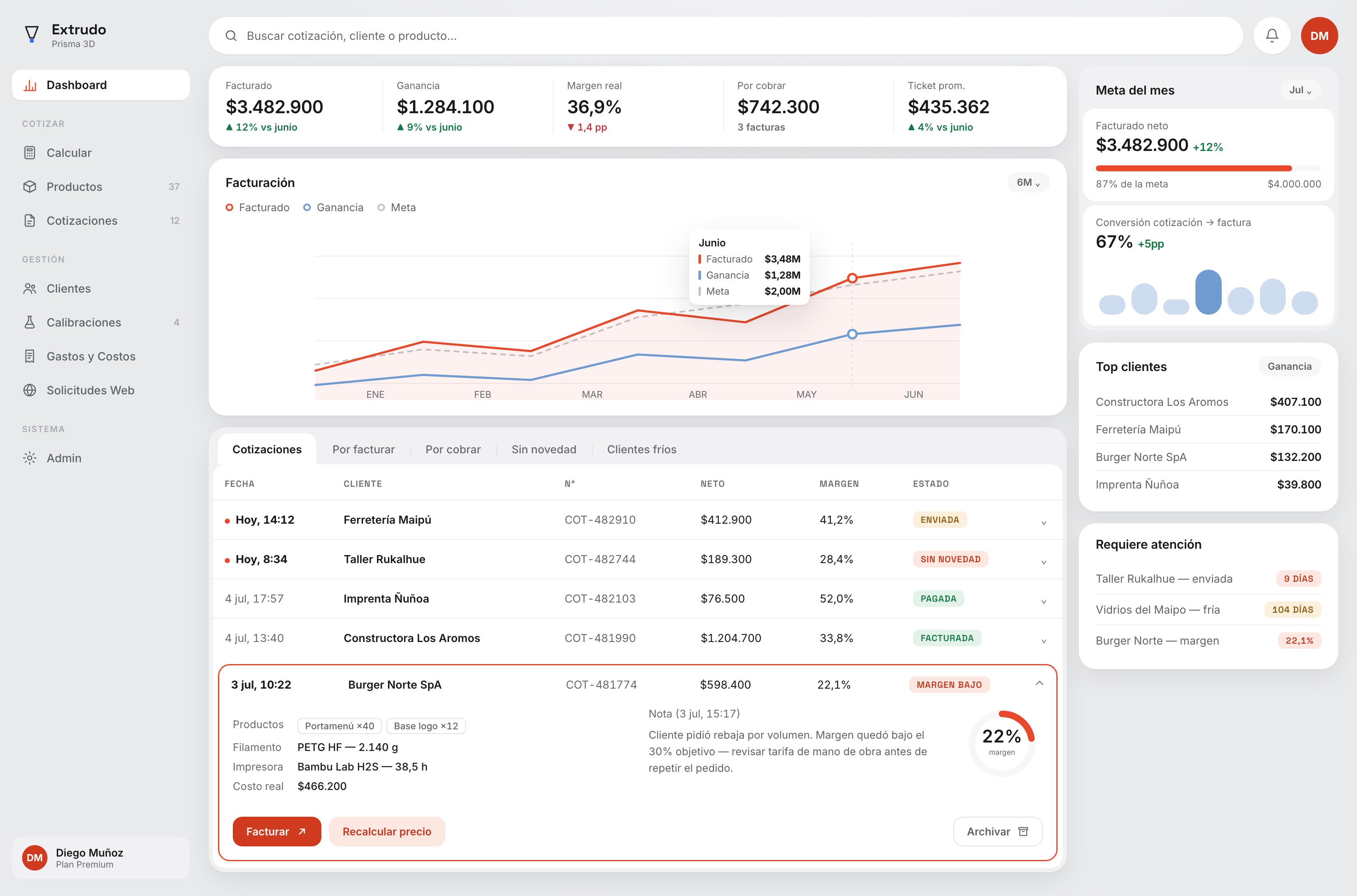Open Productos via its cube icon
Screen dimensions: 1357x896
(x=30, y=187)
